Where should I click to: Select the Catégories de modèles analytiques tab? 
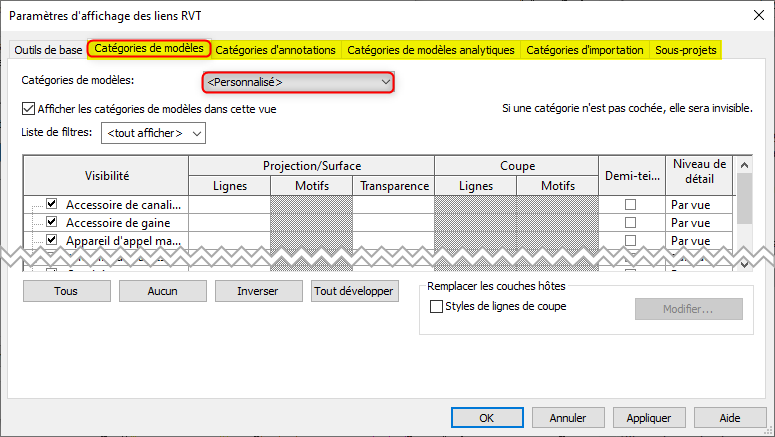[x=430, y=50]
